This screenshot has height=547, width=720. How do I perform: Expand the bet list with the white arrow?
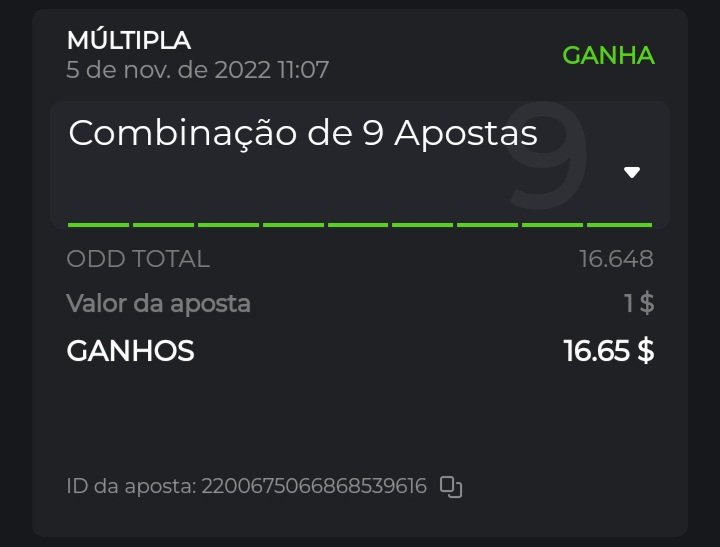631,172
